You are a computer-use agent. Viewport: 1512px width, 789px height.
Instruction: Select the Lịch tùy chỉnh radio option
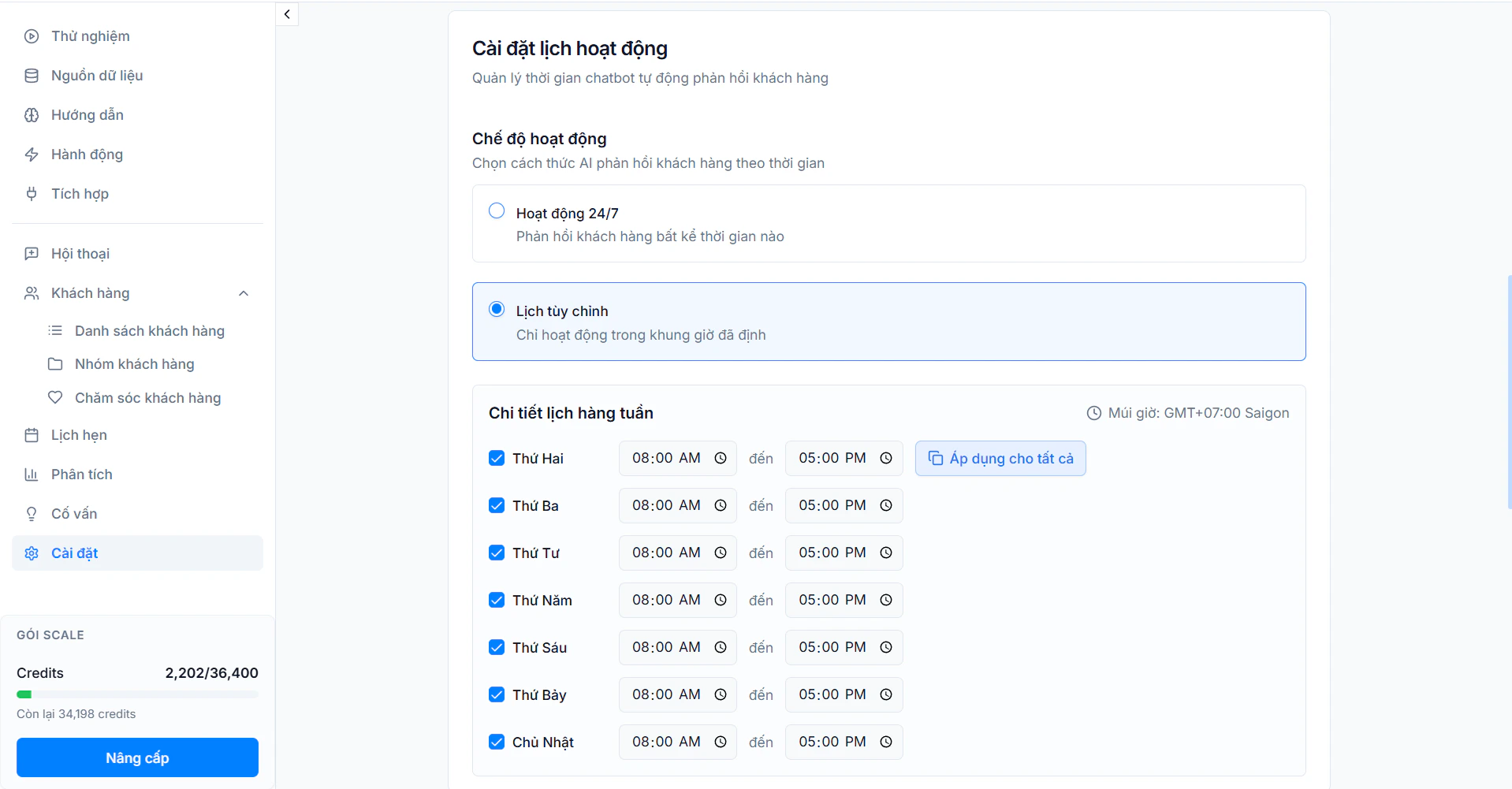[497, 309]
